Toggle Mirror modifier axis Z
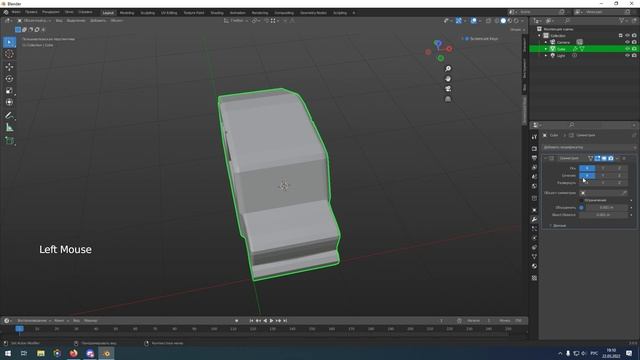The image size is (640, 360). point(619,168)
